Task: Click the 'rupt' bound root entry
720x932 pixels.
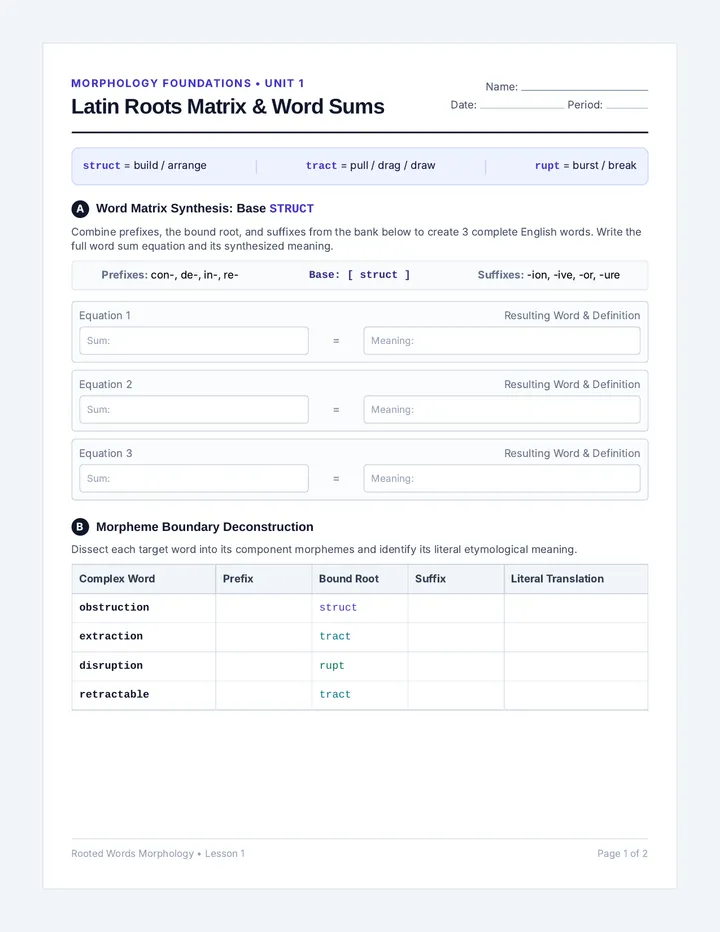Action: click(332, 666)
